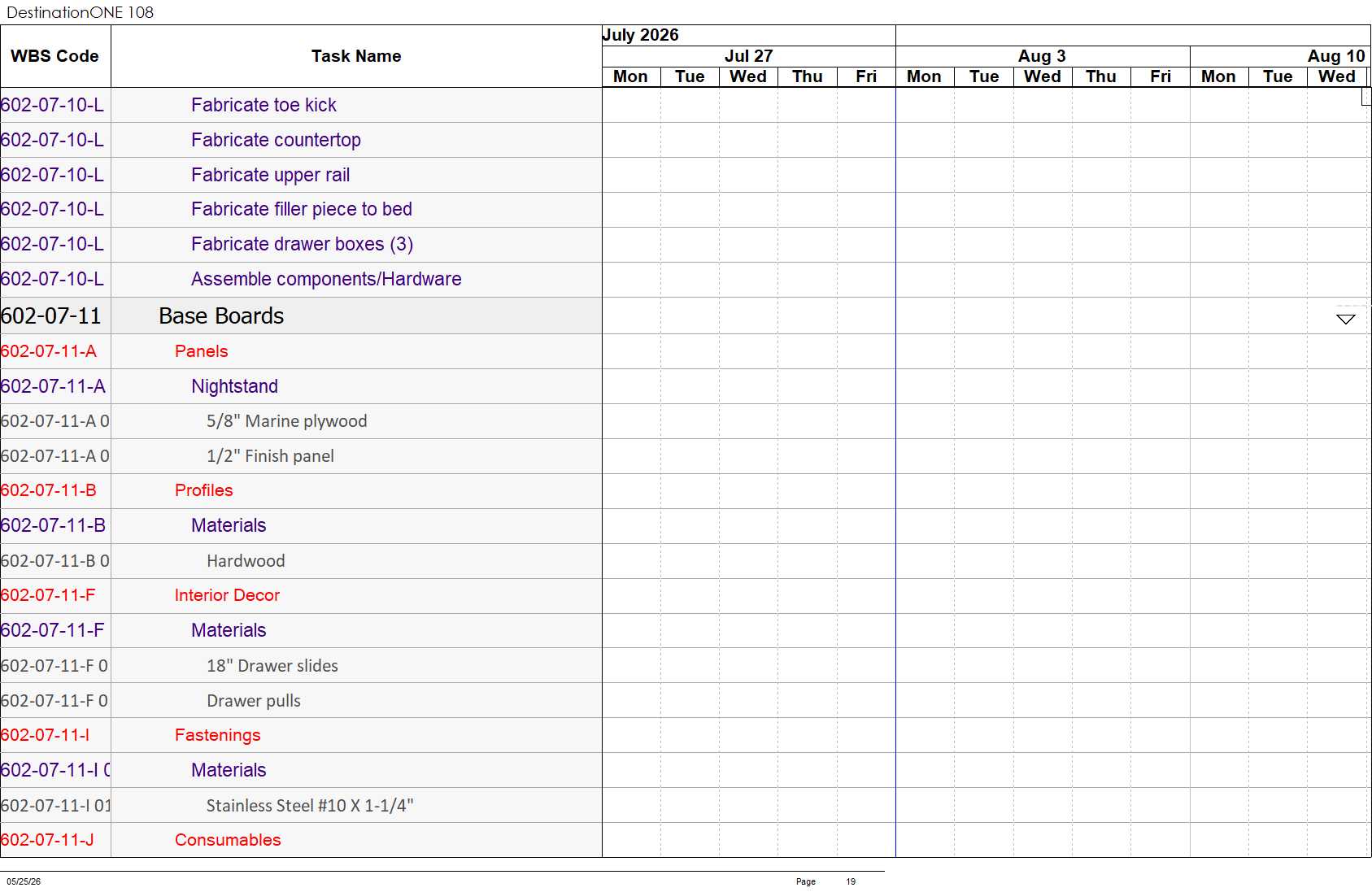This screenshot has width=1372, height=892.
Task: Click the Task Name column header
Action: (x=356, y=56)
